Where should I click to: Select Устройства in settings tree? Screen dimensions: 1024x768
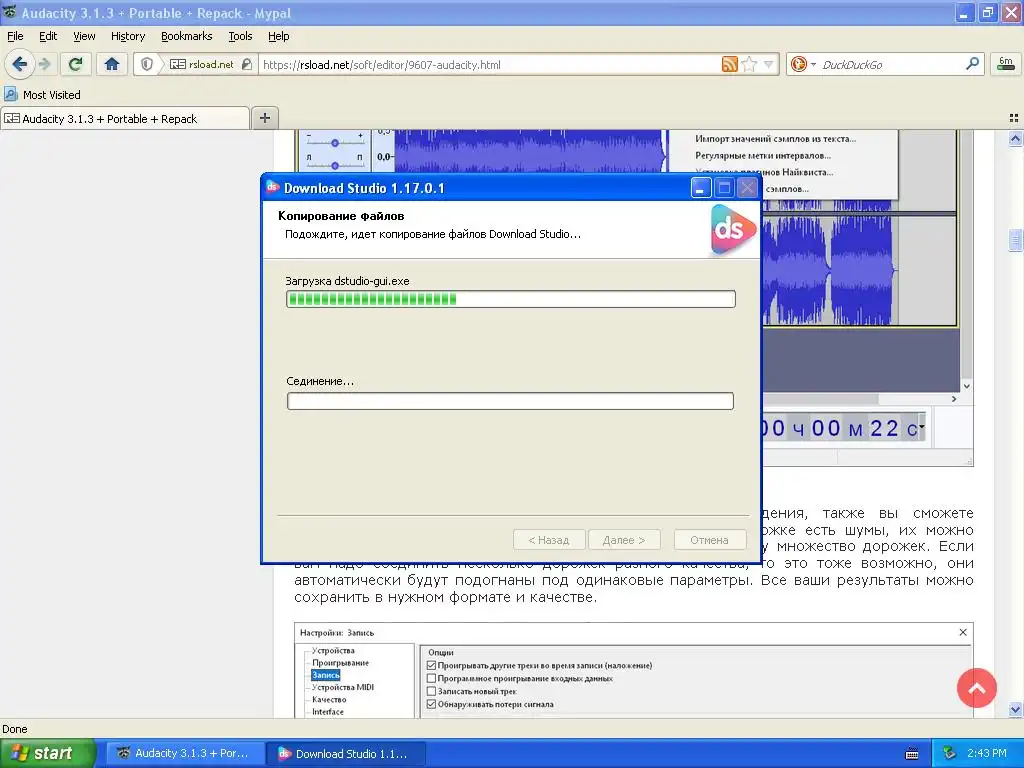333,650
